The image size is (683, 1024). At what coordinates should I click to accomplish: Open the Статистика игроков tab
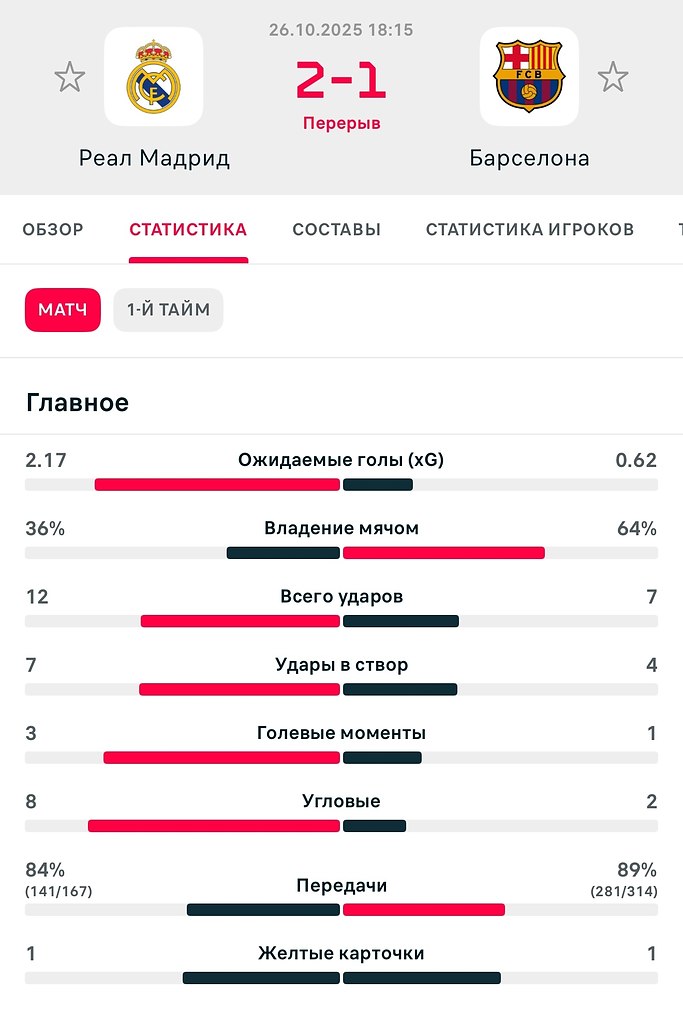530,229
